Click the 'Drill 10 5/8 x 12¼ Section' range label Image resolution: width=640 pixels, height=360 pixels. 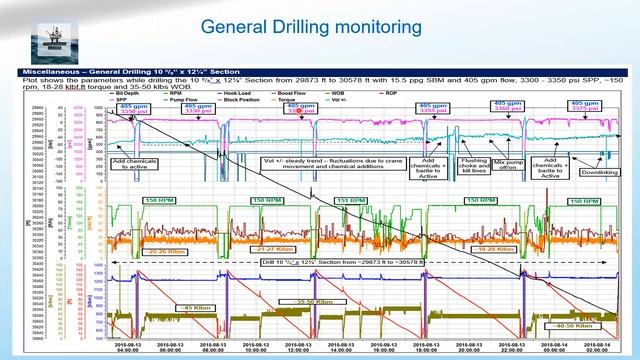coord(342,262)
